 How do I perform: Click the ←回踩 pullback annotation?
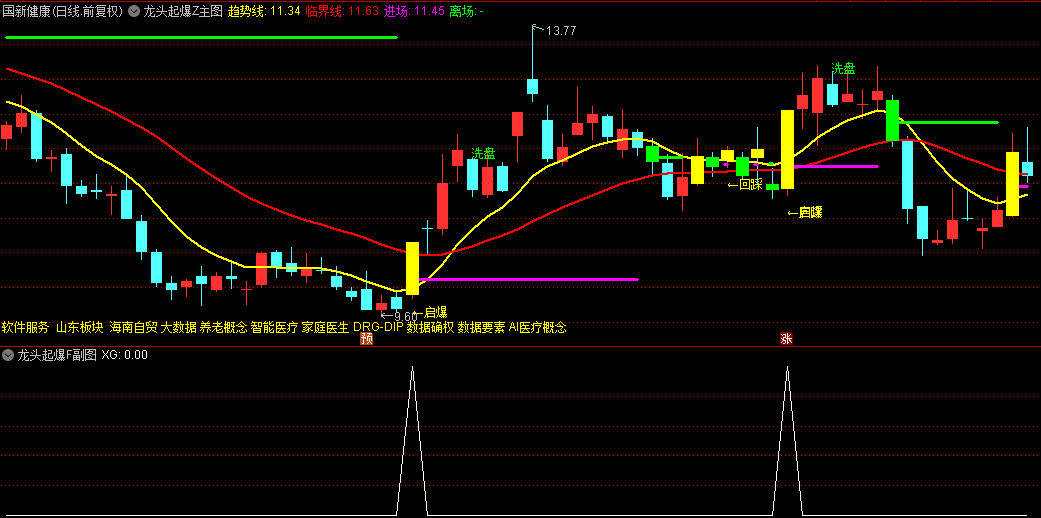point(745,185)
